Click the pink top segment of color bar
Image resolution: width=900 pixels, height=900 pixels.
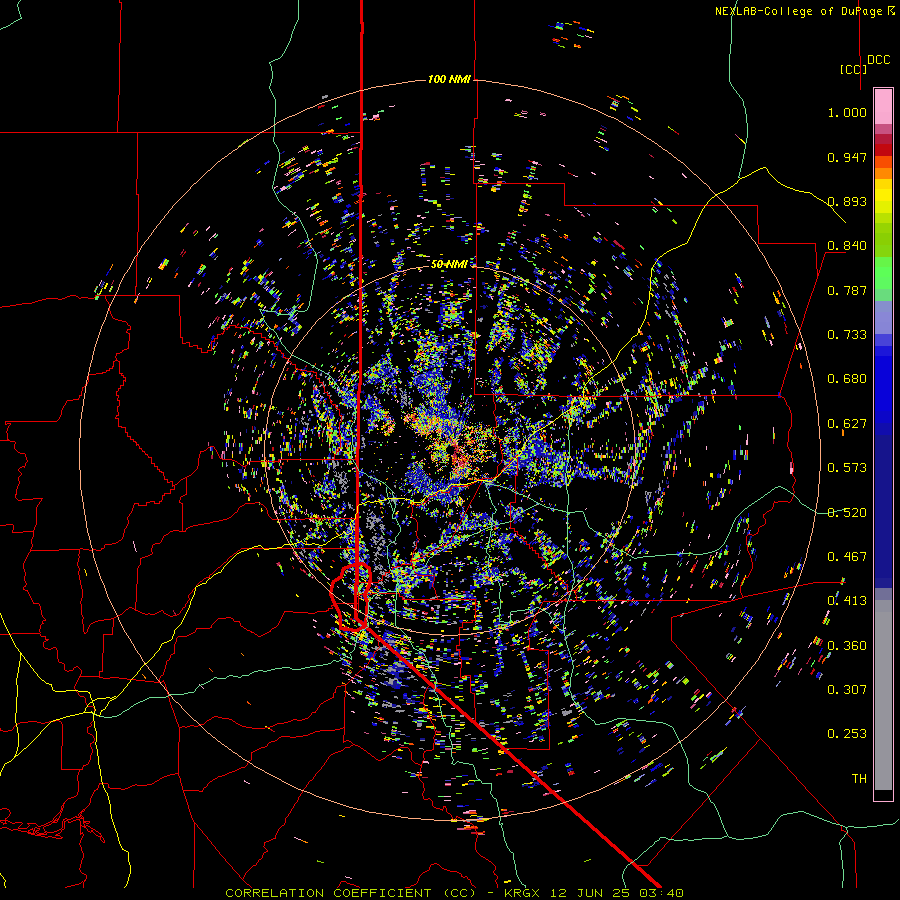click(x=883, y=107)
